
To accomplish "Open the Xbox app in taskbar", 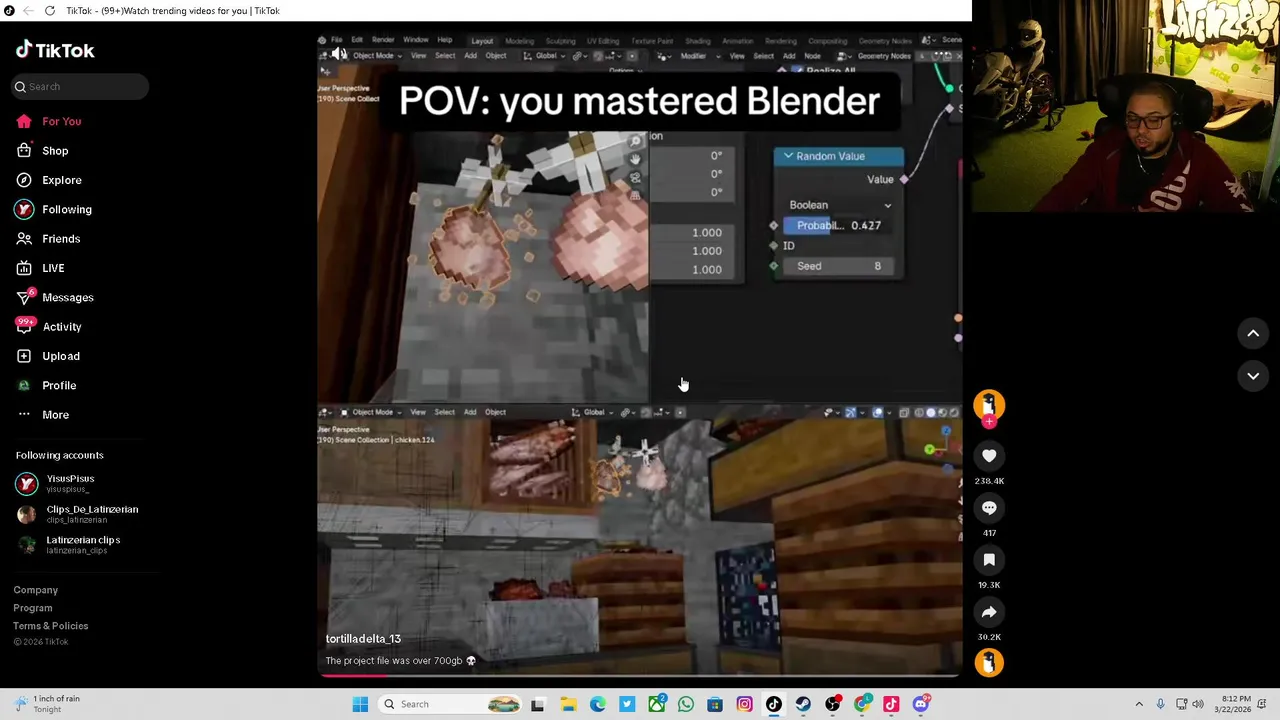I will pos(656,704).
